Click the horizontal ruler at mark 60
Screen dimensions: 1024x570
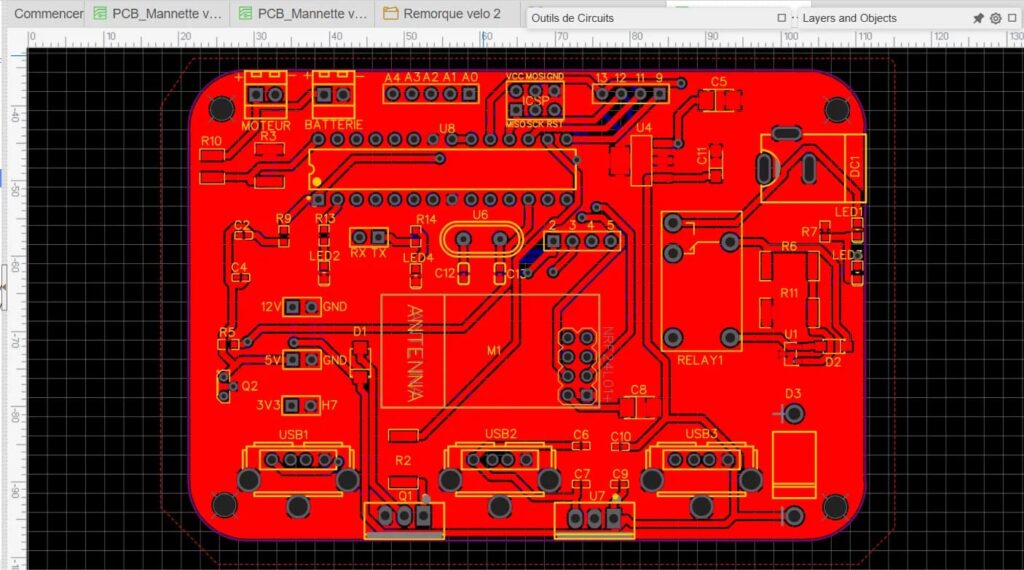click(x=487, y=37)
